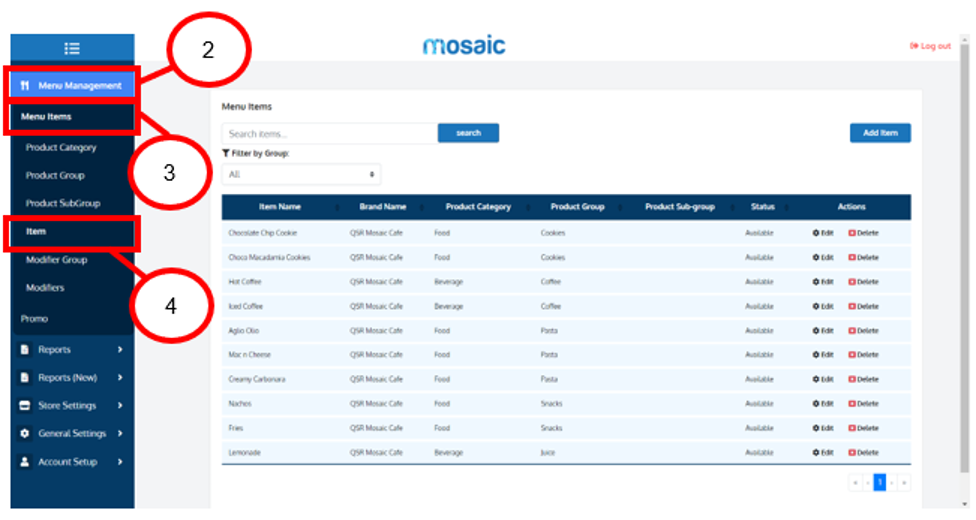Viewport: 976px width, 520px height.
Task: Delete the Hot Coffee item
Action: [x=863, y=282]
